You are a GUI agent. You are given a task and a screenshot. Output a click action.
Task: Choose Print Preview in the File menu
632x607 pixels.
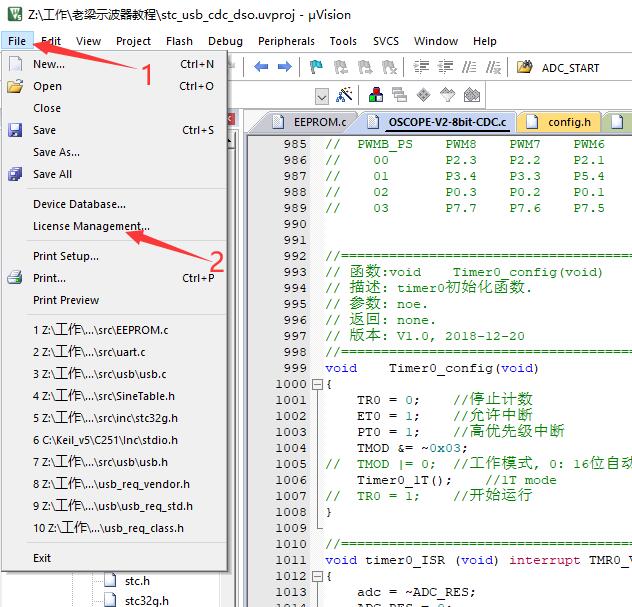(x=114, y=300)
